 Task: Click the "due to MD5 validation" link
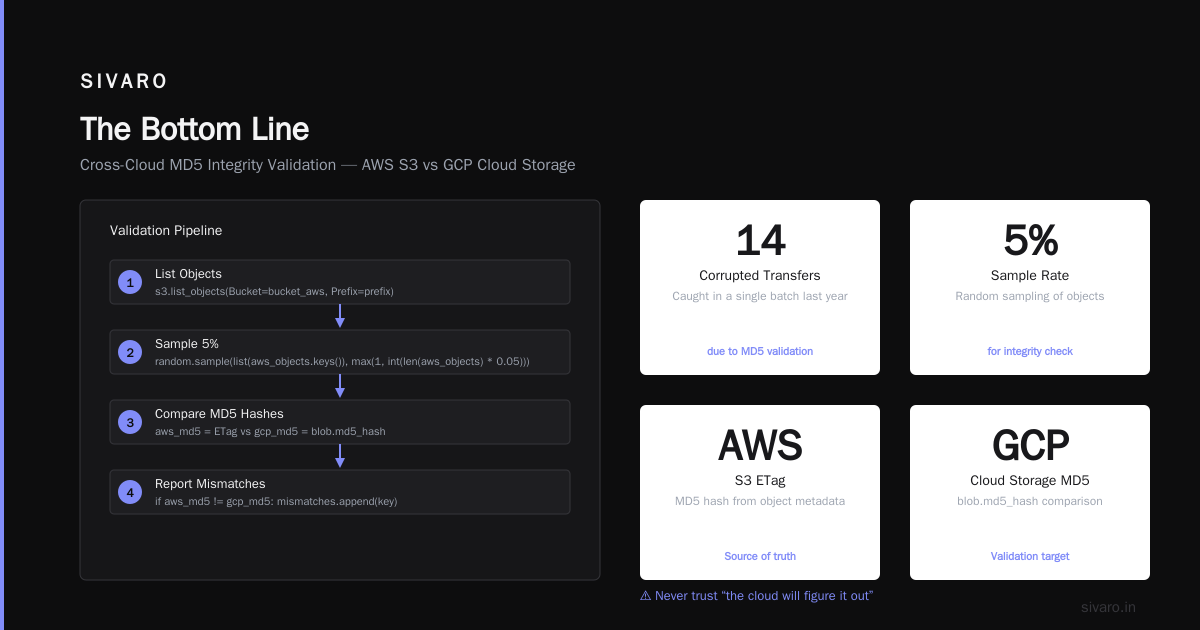tap(760, 351)
